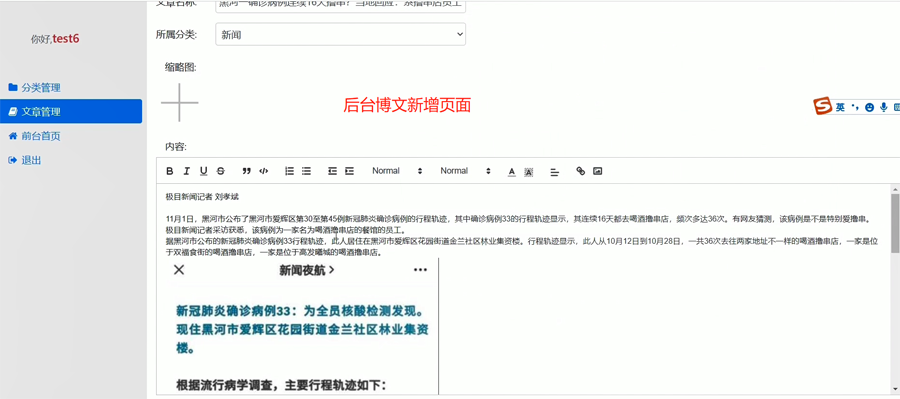Viewport: 900px width, 399px height.
Task: Click the editor vertical scrollbar thumb
Action: (895, 223)
